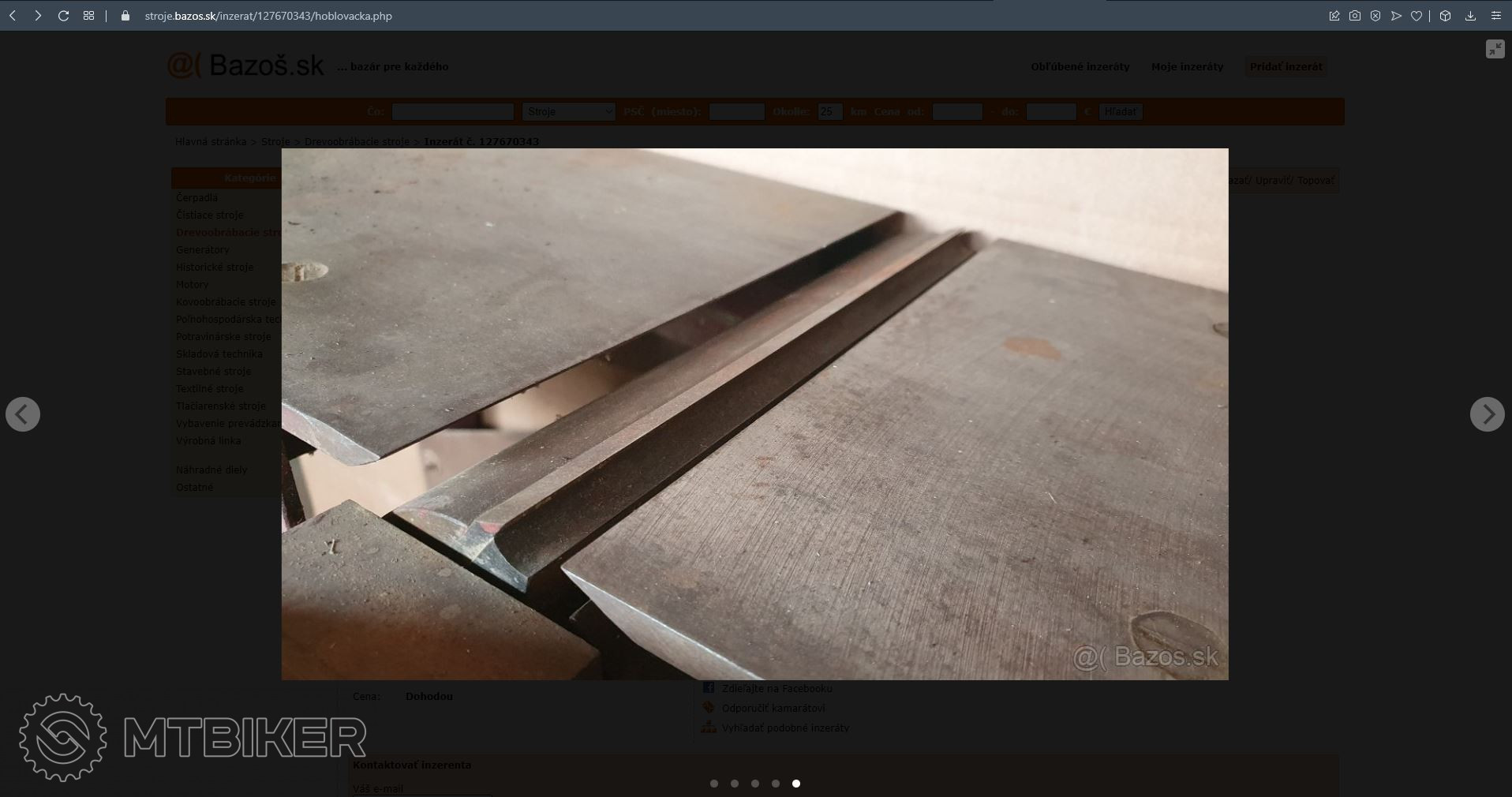Image resolution: width=1512 pixels, height=797 pixels.
Task: Show the previous photo in the gallery
Action: (23, 414)
